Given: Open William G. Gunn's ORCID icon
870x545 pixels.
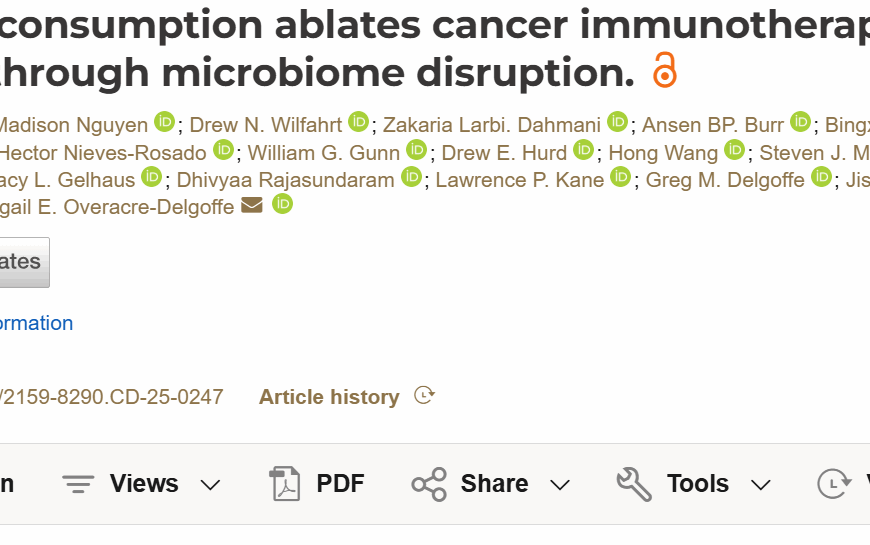Looking at the screenshot, I should pyautogui.click(x=416, y=150).
